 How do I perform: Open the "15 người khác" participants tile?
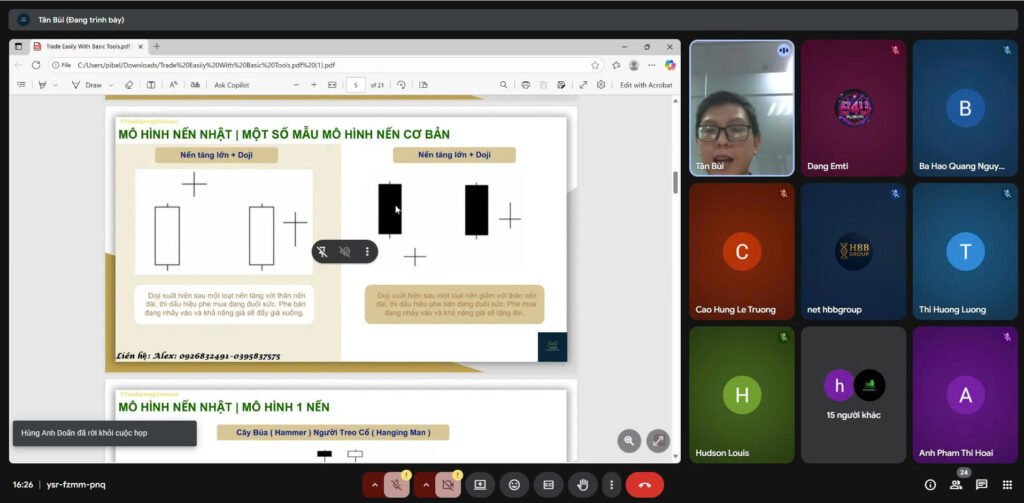[x=853, y=397]
